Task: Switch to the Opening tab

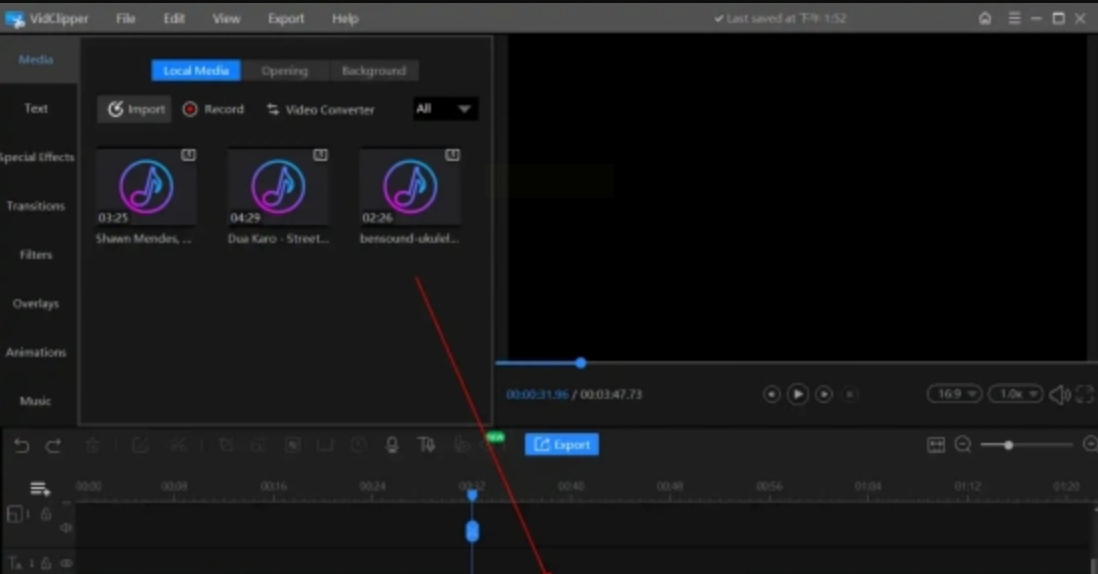Action: point(285,71)
